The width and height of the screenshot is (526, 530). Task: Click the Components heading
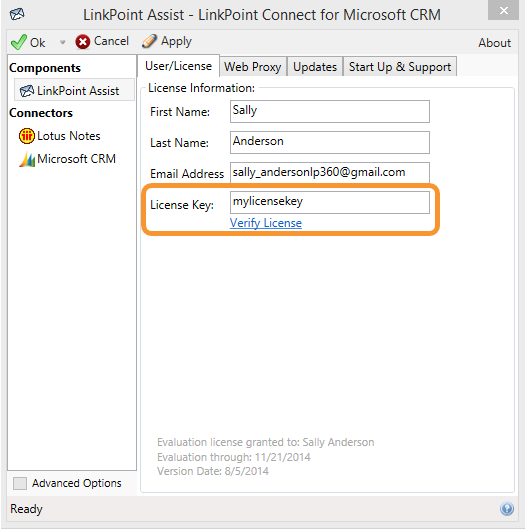point(45,68)
